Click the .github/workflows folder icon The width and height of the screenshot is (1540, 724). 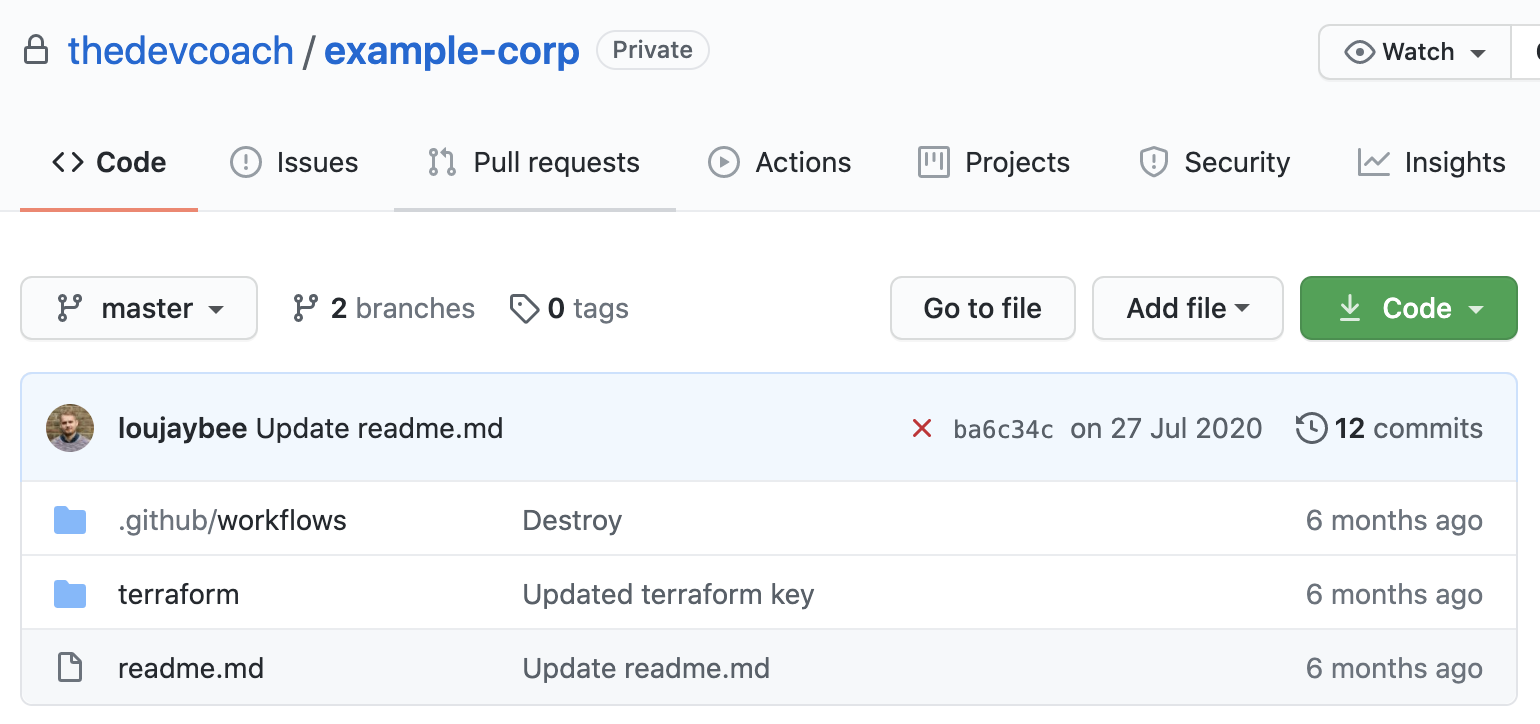70,519
